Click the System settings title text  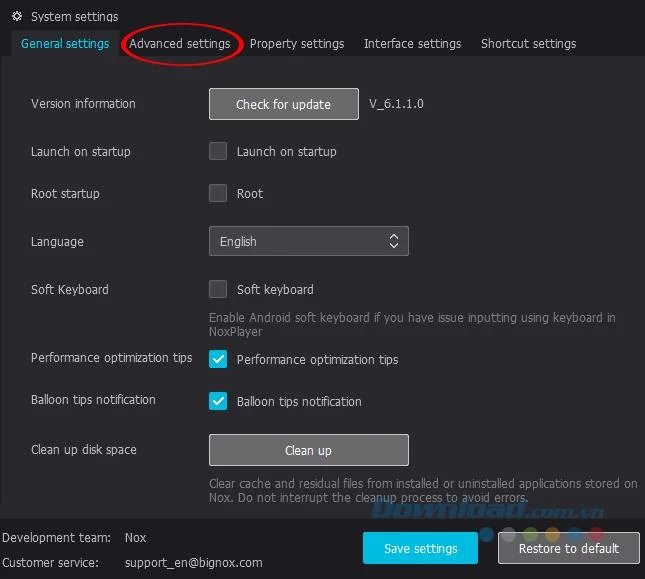74,16
